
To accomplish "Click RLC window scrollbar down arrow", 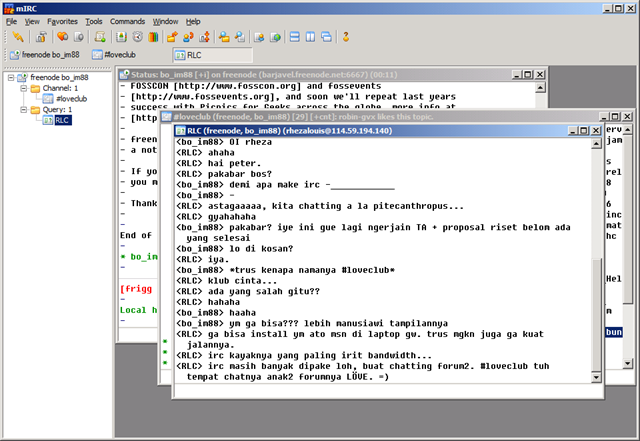I will [x=596, y=377].
